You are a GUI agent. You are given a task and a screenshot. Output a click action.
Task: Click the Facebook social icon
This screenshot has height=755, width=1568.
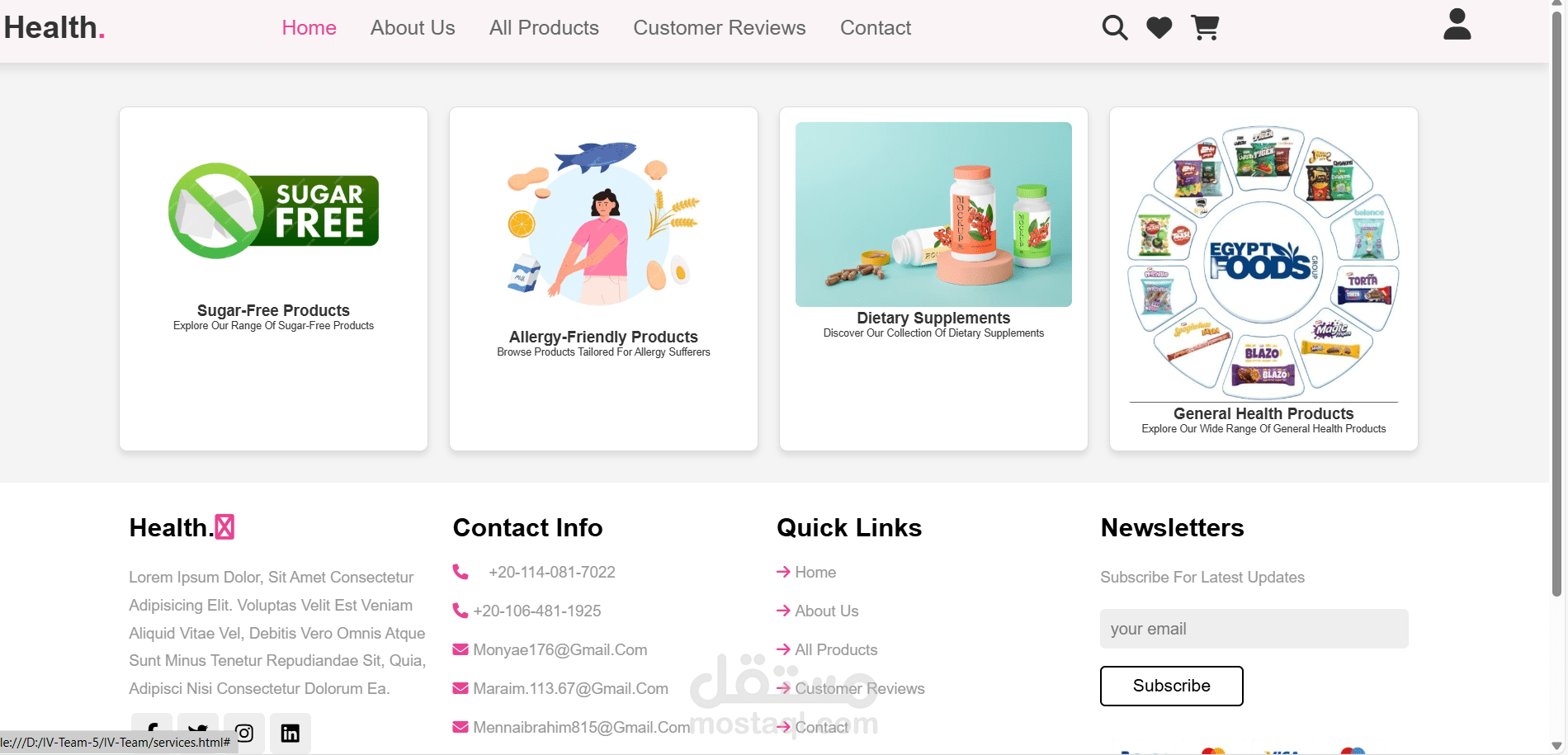tap(152, 726)
